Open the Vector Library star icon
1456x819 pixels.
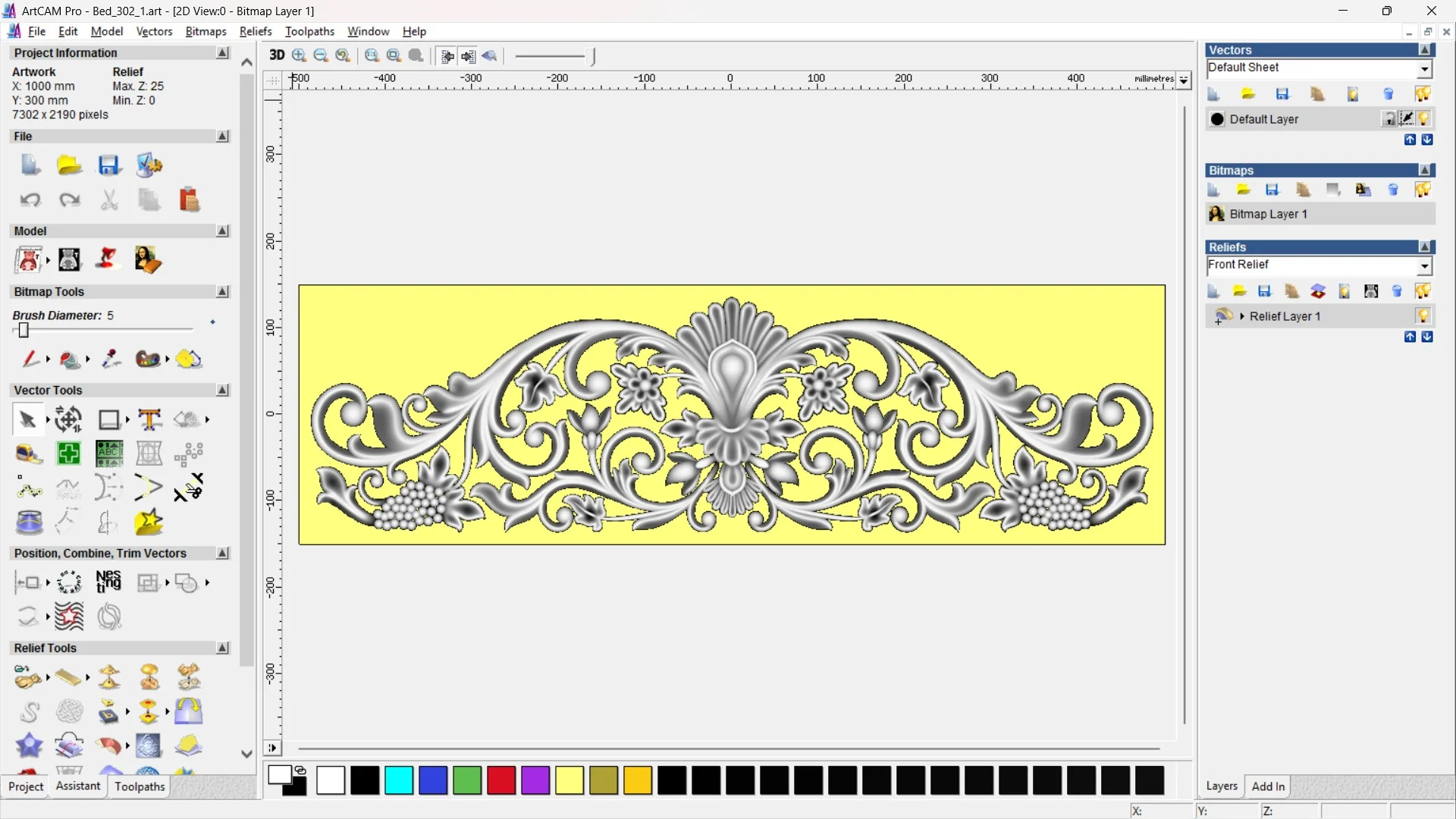pyautogui.click(x=149, y=522)
